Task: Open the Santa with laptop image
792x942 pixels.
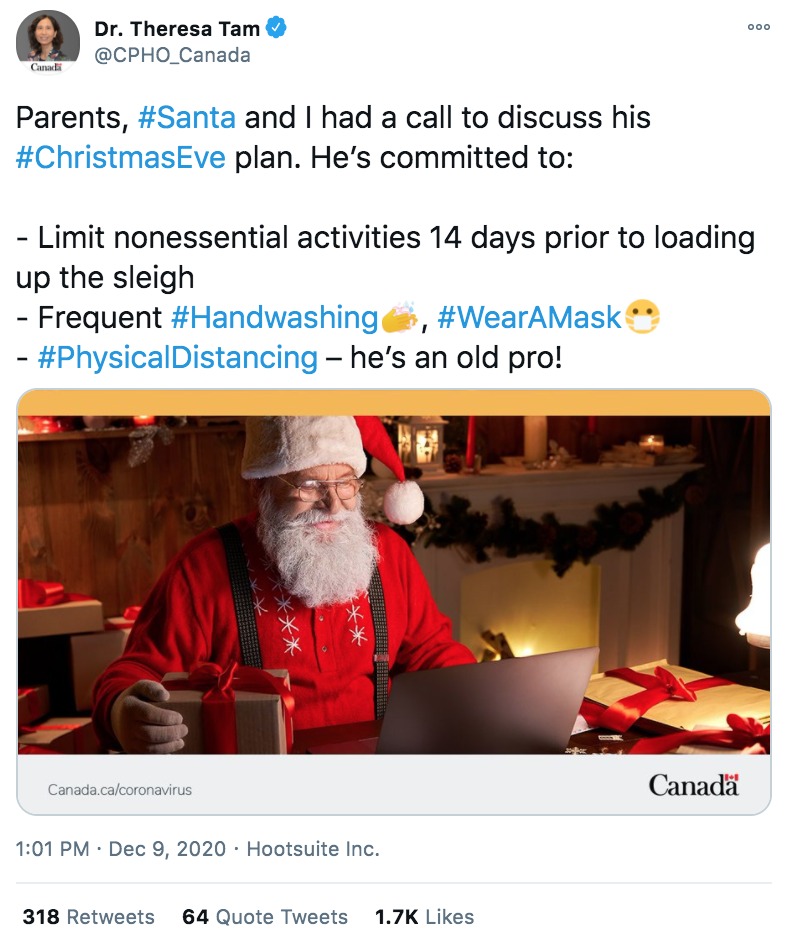Action: (x=394, y=584)
